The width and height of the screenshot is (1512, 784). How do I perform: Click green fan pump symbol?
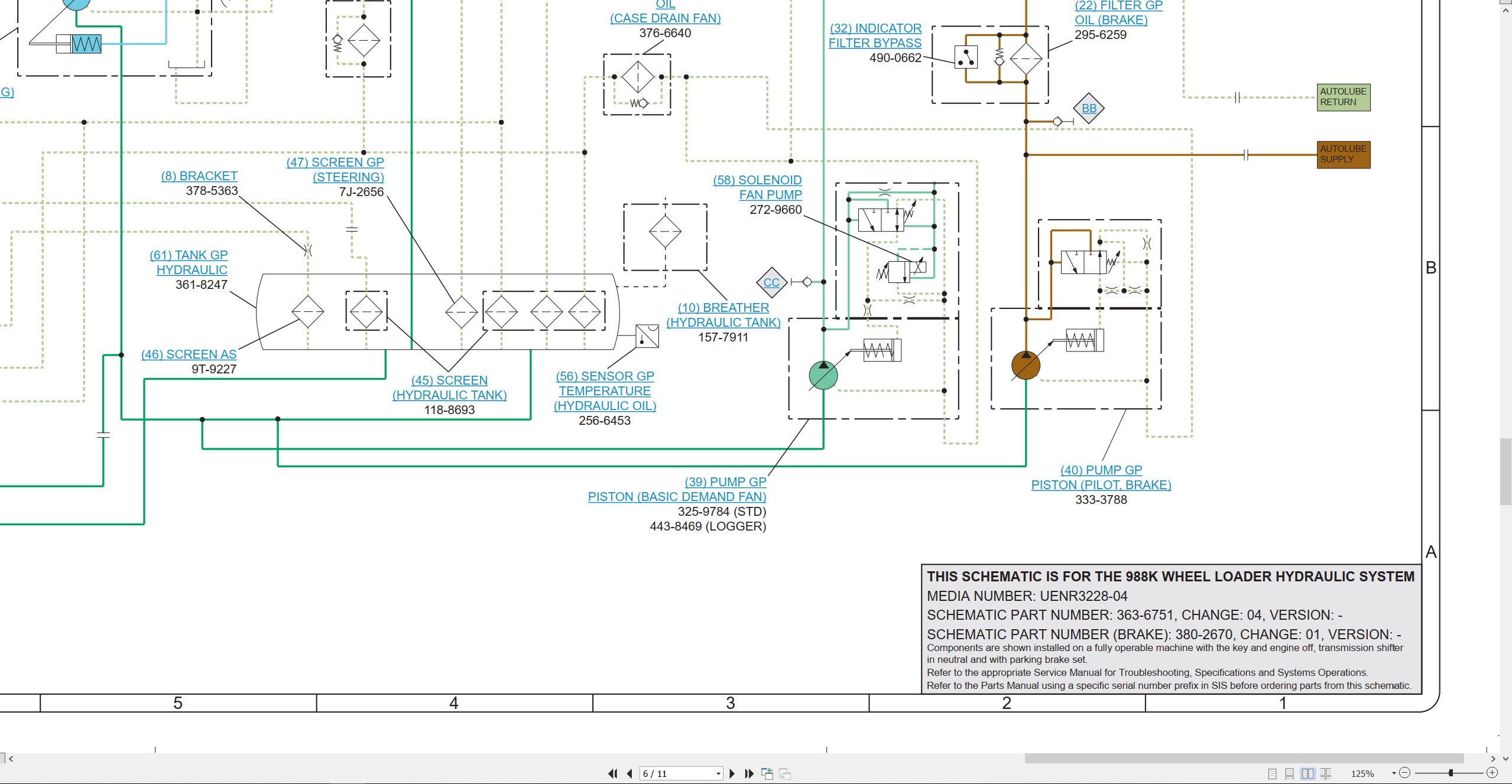(823, 375)
